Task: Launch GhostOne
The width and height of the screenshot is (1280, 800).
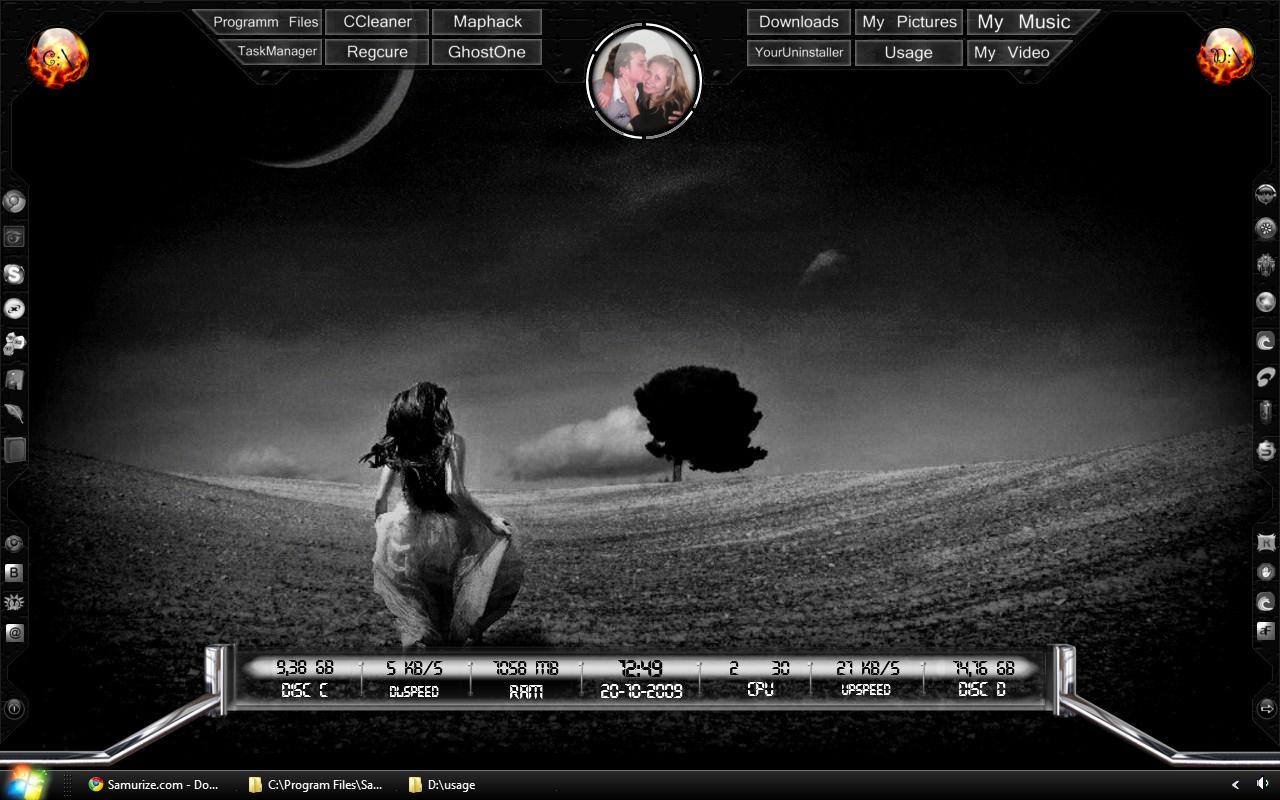Action: 487,52
